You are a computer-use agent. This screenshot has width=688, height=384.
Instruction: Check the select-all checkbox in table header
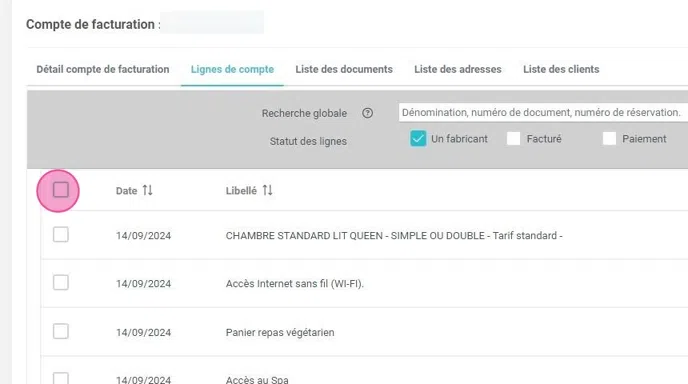click(61, 190)
